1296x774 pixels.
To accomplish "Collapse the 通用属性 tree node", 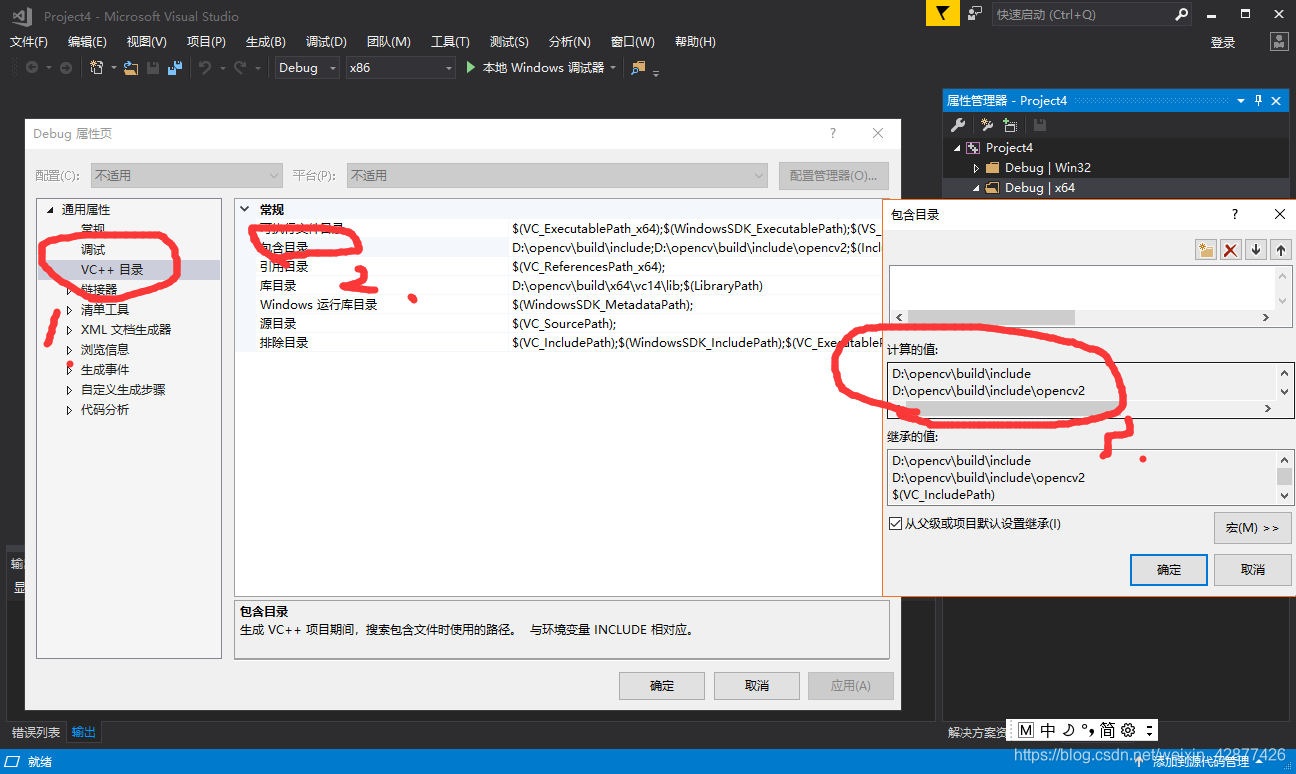I will coord(49,210).
